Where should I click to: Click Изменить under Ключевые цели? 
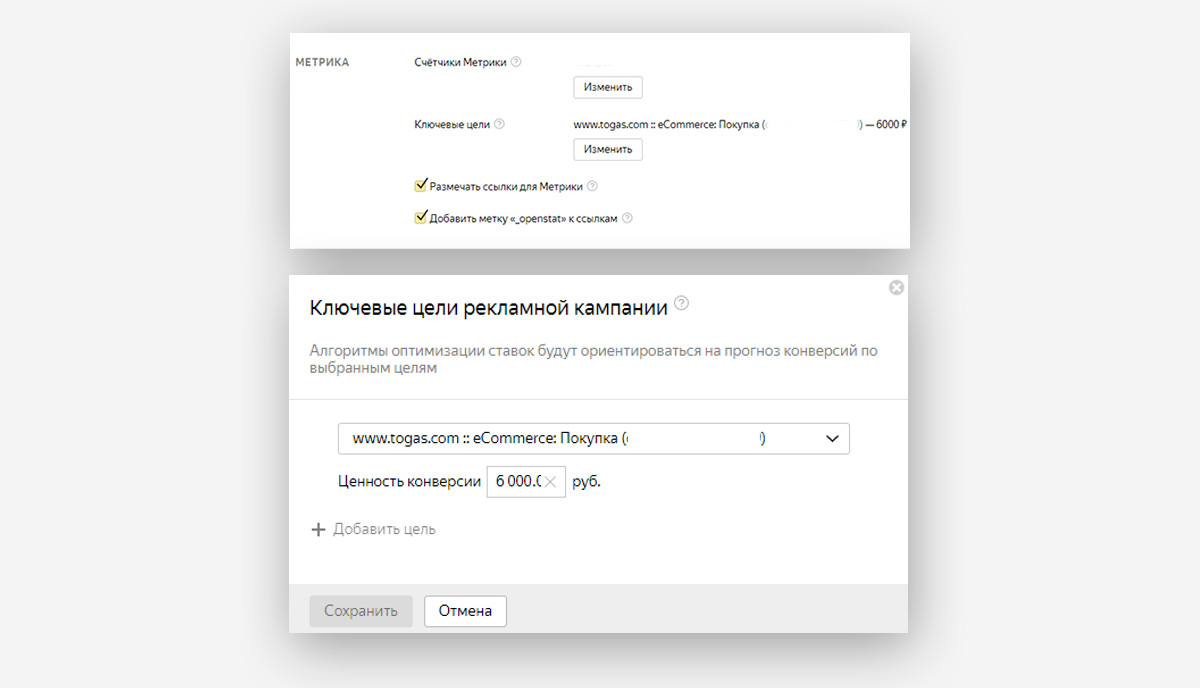coord(608,149)
